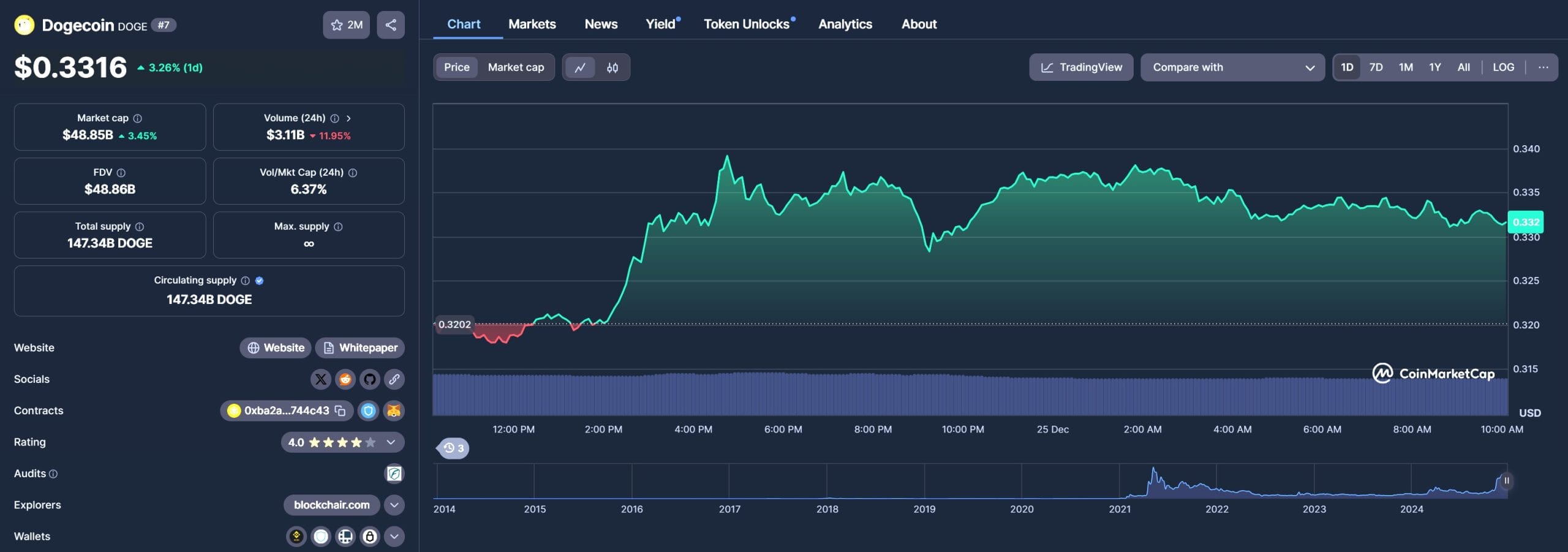Switch to the Chart tab

coord(464,24)
